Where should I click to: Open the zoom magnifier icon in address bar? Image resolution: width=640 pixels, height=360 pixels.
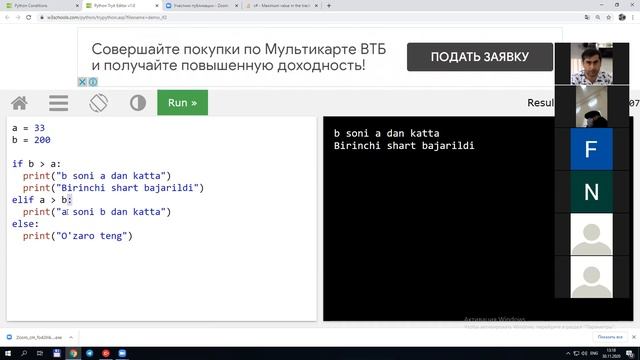click(598, 18)
